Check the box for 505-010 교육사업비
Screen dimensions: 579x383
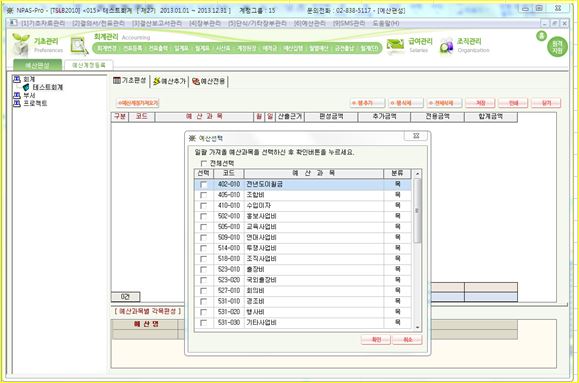(203, 227)
